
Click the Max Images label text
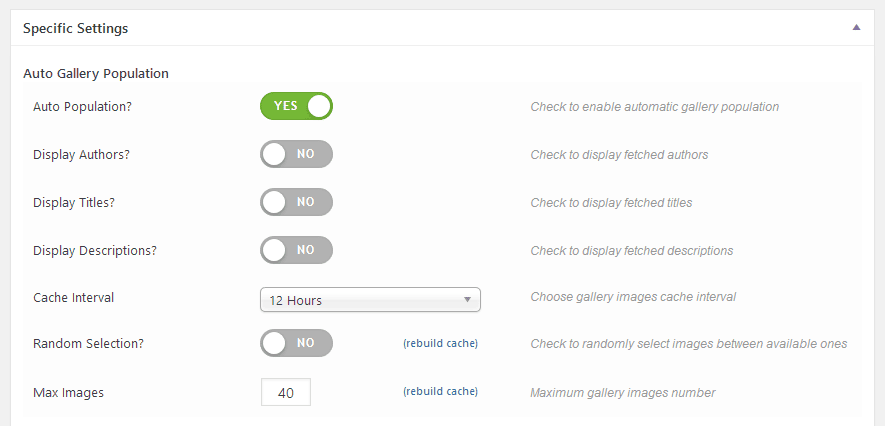[x=68, y=393]
